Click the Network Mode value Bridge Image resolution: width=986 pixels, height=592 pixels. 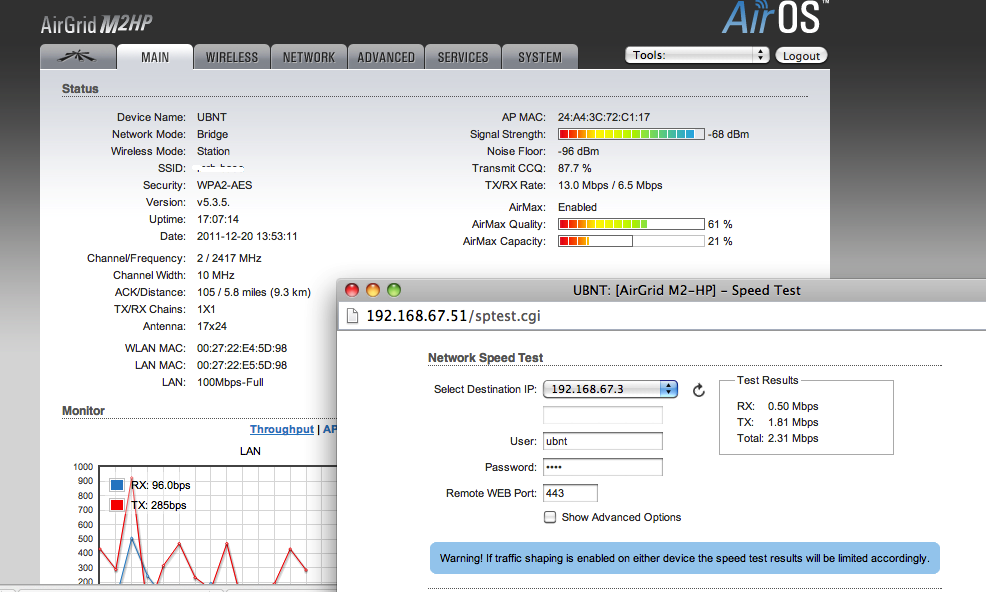click(213, 134)
